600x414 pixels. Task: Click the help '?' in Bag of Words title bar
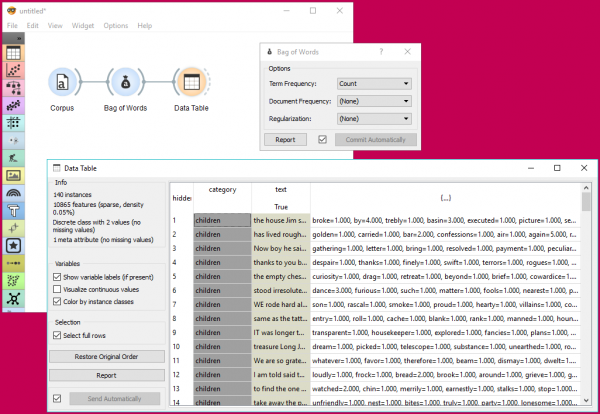pyautogui.click(x=380, y=51)
